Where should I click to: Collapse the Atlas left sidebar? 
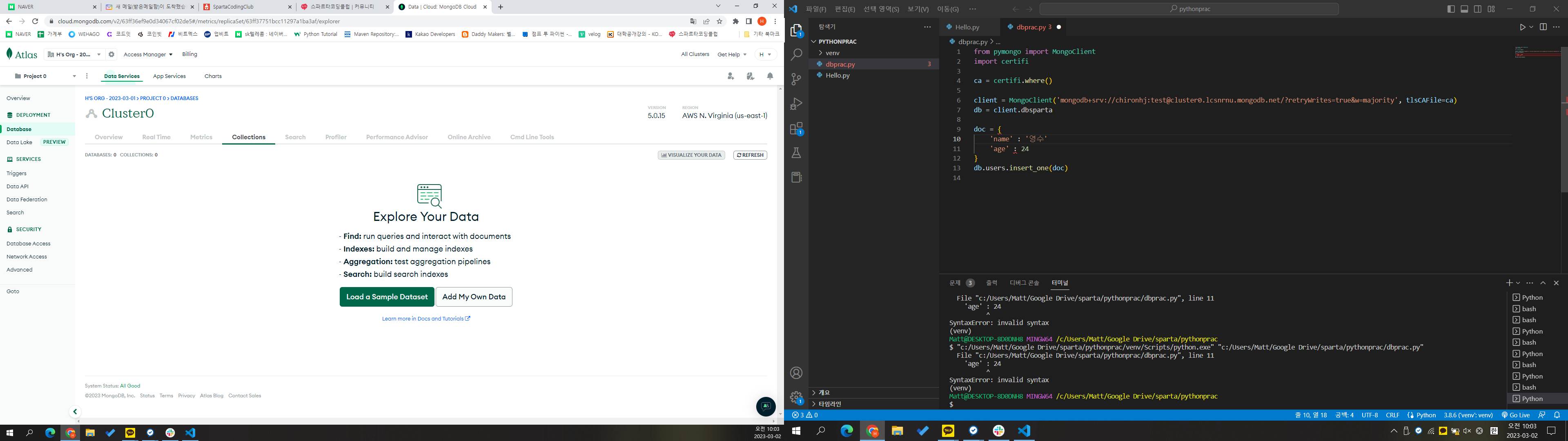click(x=75, y=412)
